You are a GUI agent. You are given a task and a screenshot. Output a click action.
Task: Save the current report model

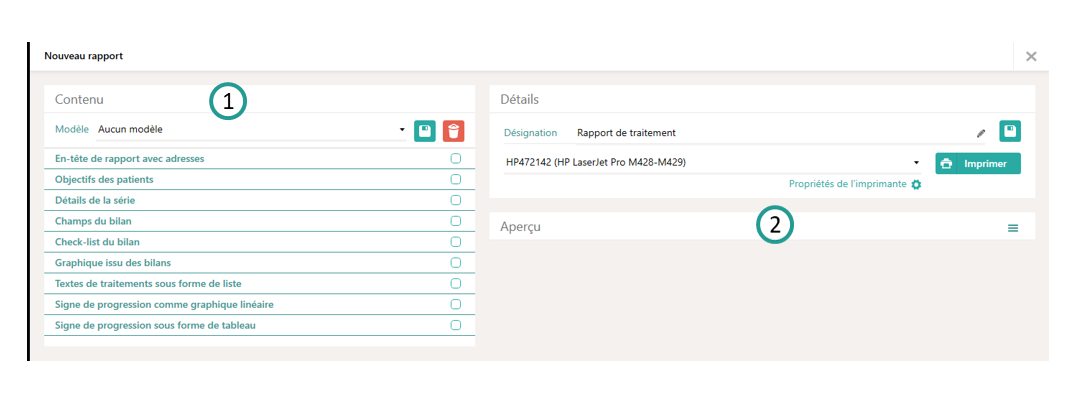(x=425, y=130)
